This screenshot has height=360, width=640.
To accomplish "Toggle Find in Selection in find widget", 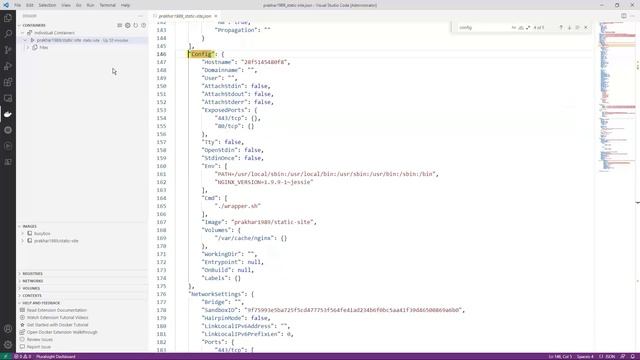I will (x=577, y=27).
